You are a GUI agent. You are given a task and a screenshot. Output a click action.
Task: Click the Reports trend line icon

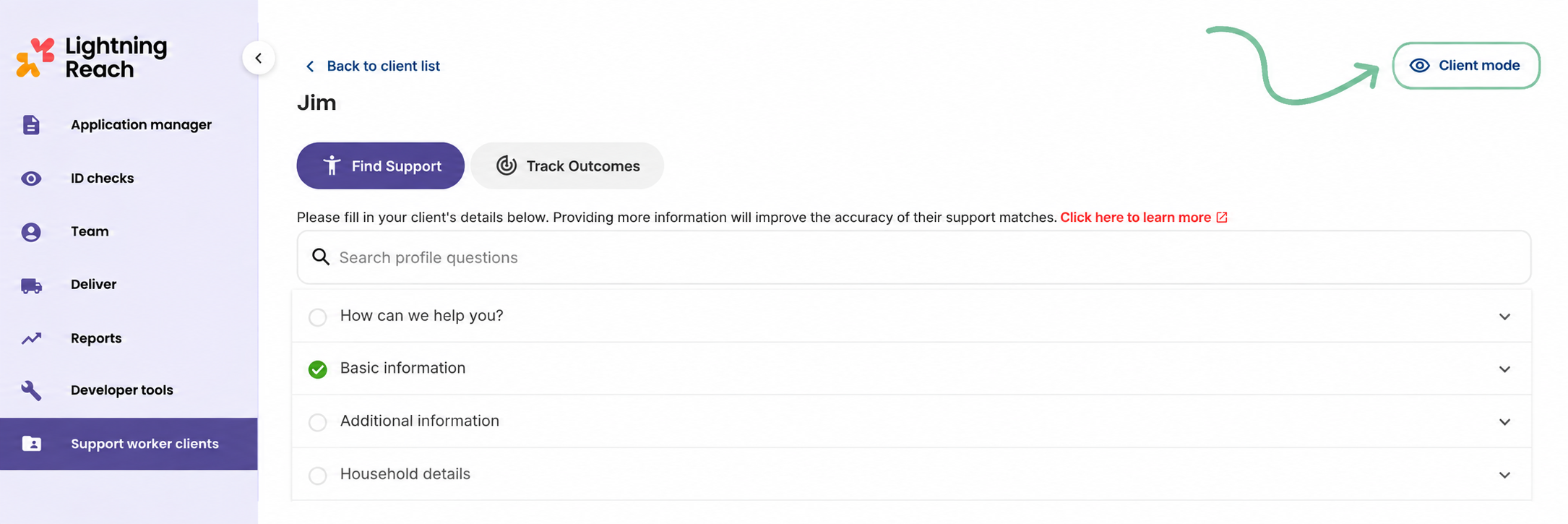pyautogui.click(x=31, y=338)
